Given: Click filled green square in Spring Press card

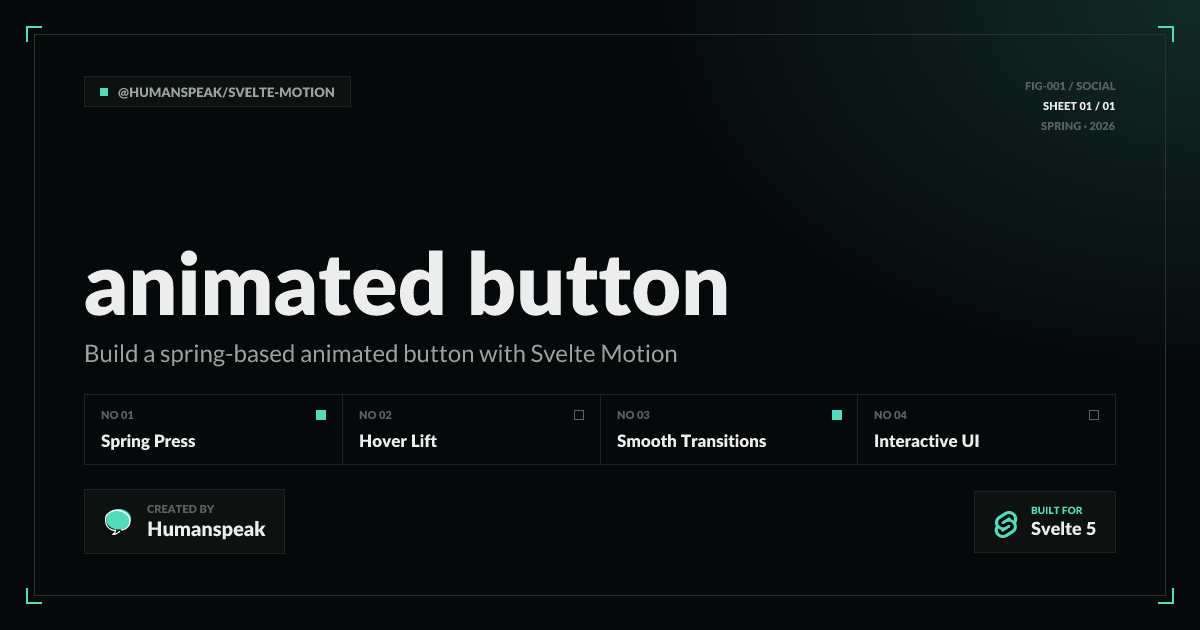Looking at the screenshot, I should (x=321, y=415).
